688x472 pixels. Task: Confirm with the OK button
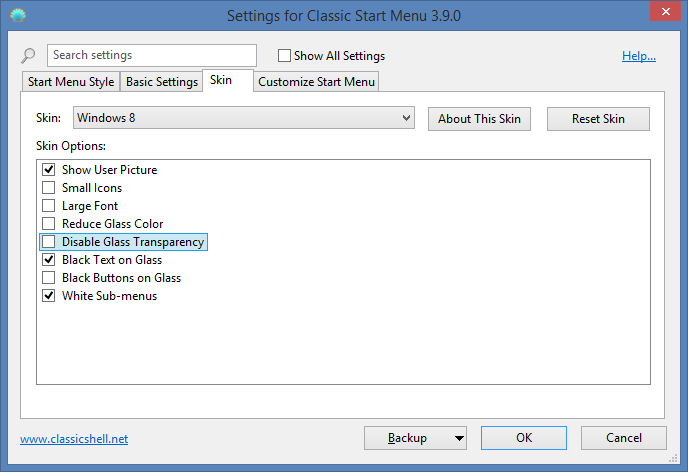[523, 438]
